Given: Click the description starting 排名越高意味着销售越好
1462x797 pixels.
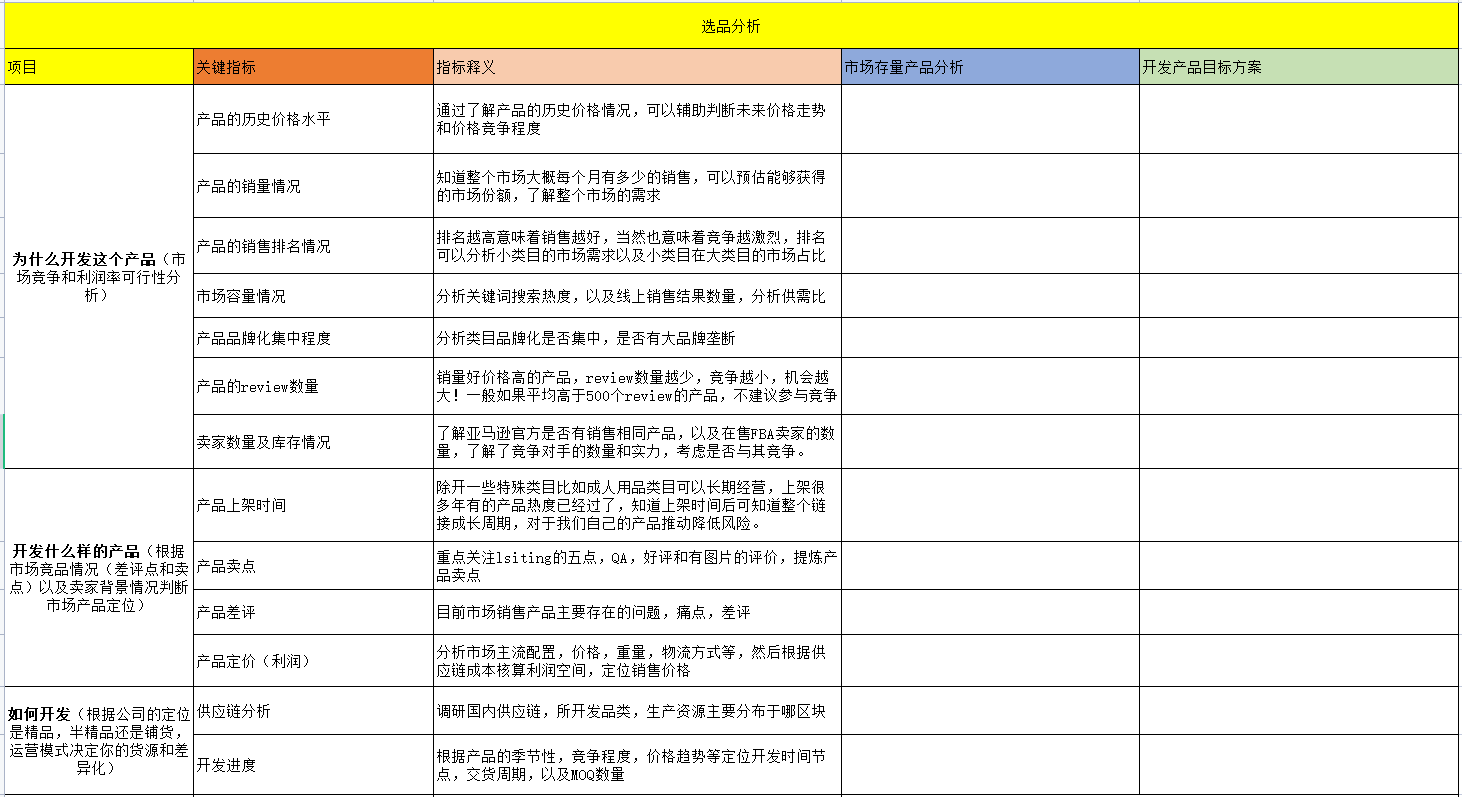Looking at the screenshot, I should (637, 246).
